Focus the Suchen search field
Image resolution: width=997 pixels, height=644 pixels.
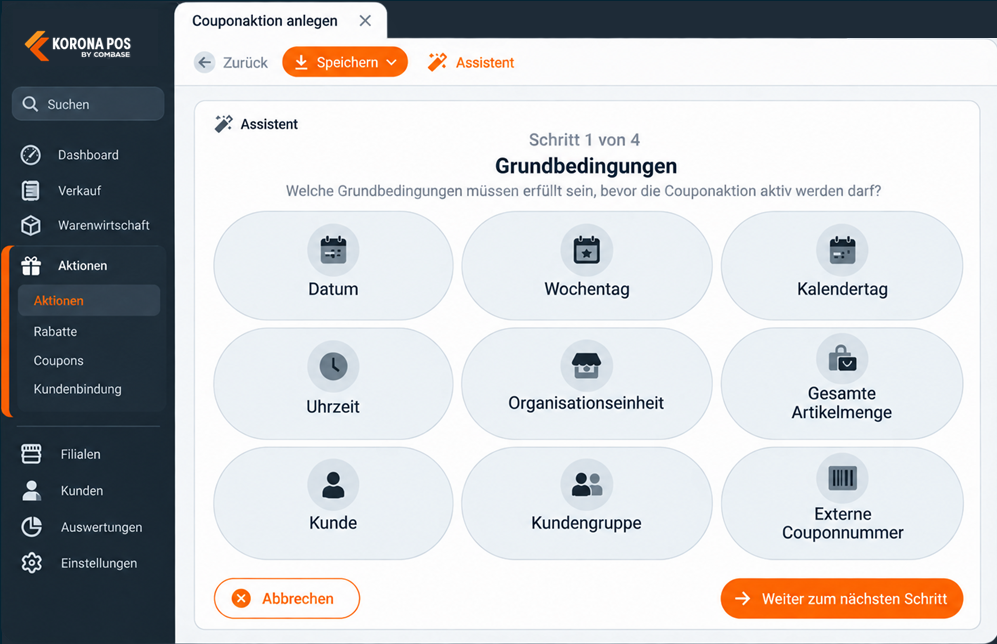tap(88, 104)
